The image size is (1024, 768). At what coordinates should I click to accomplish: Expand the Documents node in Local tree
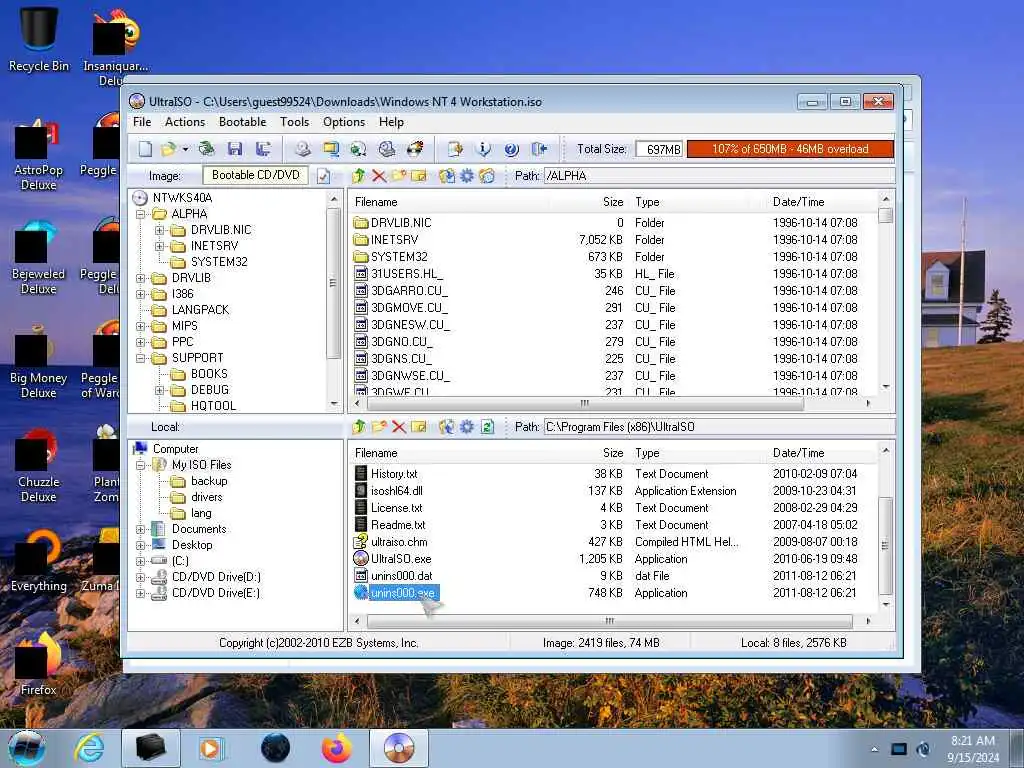click(140, 529)
